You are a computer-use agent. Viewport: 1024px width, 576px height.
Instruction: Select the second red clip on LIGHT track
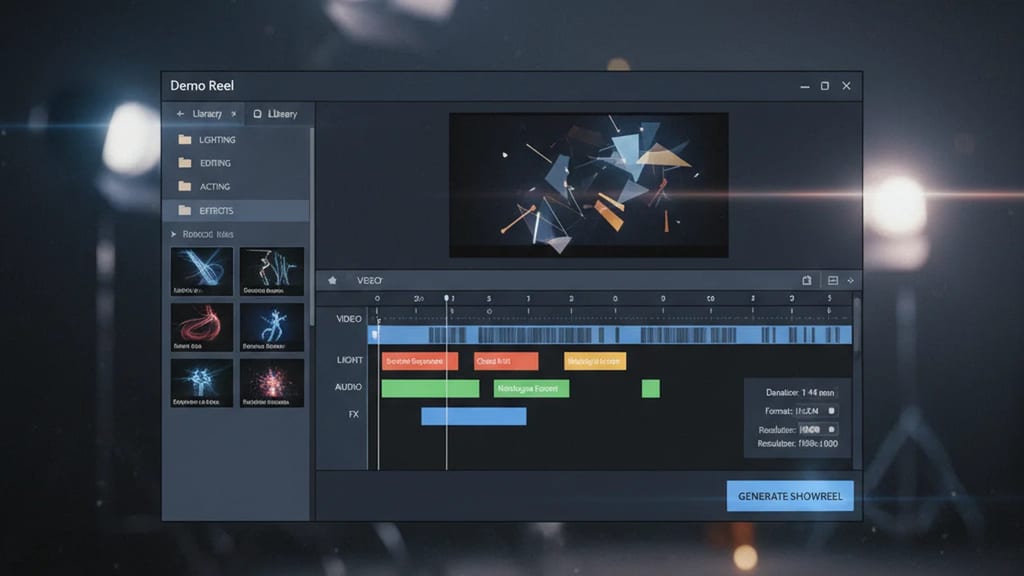(506, 361)
